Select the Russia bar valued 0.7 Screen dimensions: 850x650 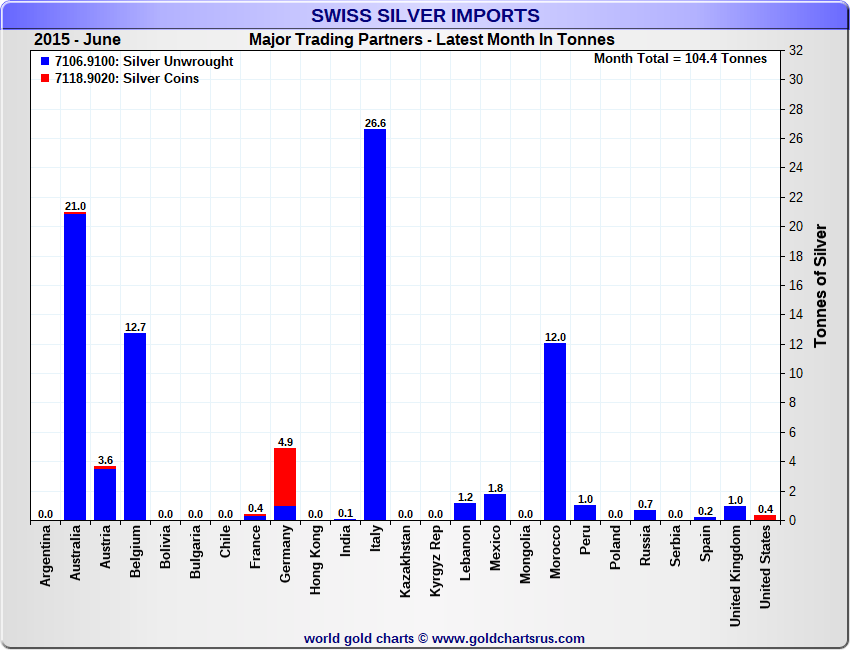pos(645,515)
